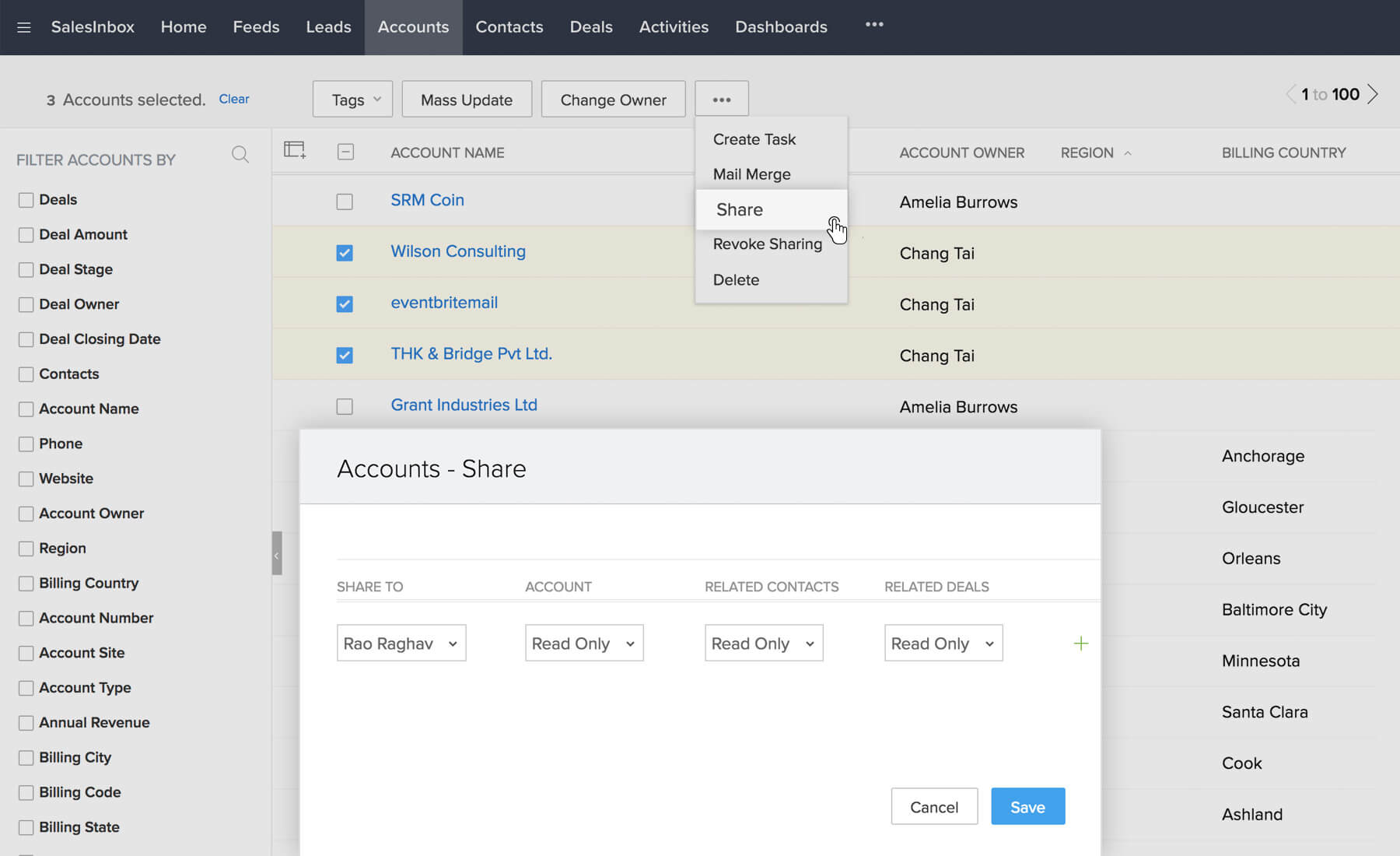This screenshot has height=856, width=1400.
Task: Switch to the Deals tab
Action: (x=591, y=27)
